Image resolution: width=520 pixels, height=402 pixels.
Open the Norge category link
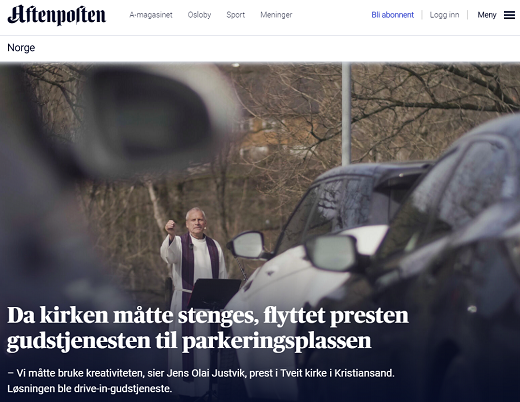coord(21,48)
